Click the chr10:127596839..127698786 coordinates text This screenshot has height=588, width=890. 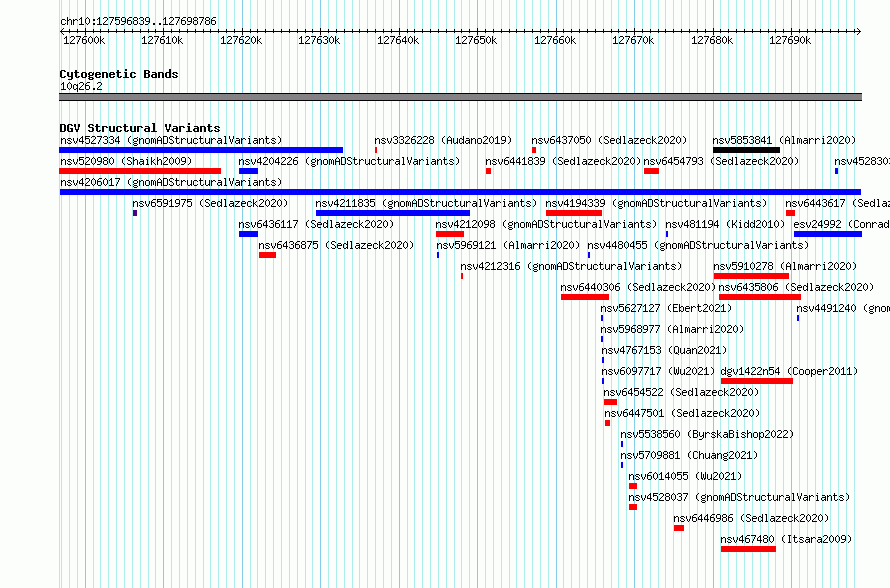[x=138, y=22]
